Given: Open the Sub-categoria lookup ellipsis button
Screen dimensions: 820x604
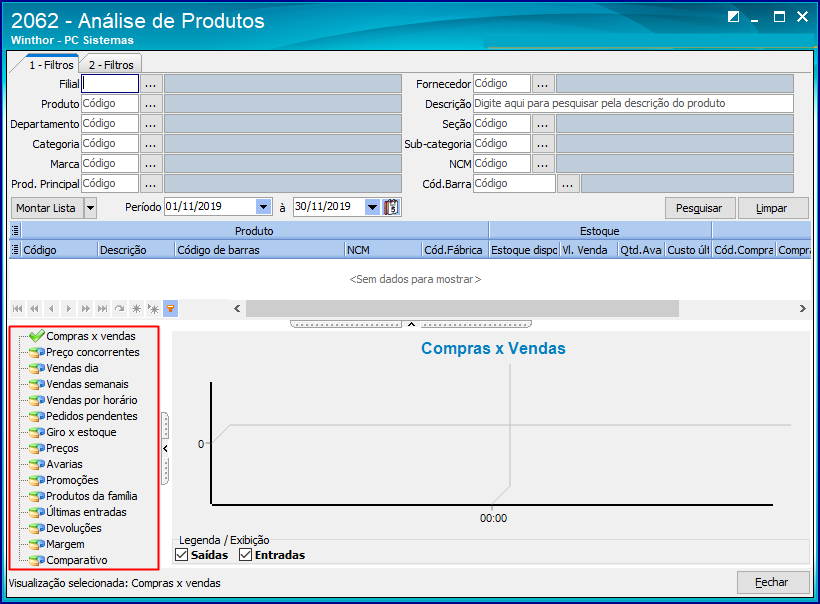Looking at the screenshot, I should (x=542, y=143).
